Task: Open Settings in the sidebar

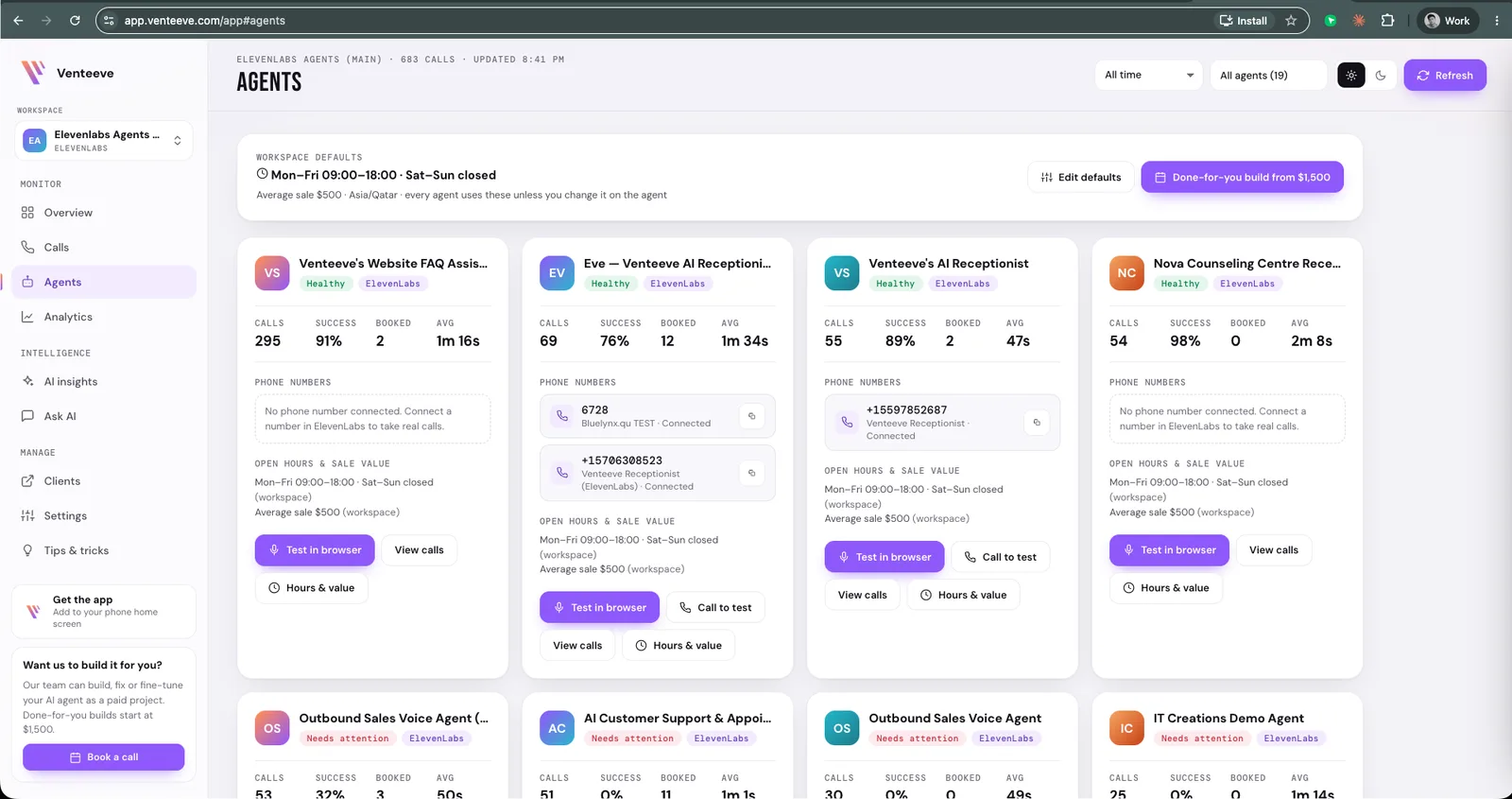Action: tap(104, 516)
